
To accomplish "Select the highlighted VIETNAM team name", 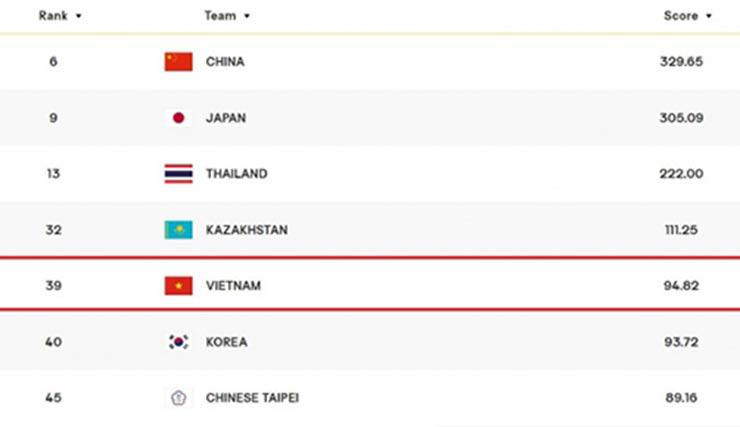I will [233, 286].
